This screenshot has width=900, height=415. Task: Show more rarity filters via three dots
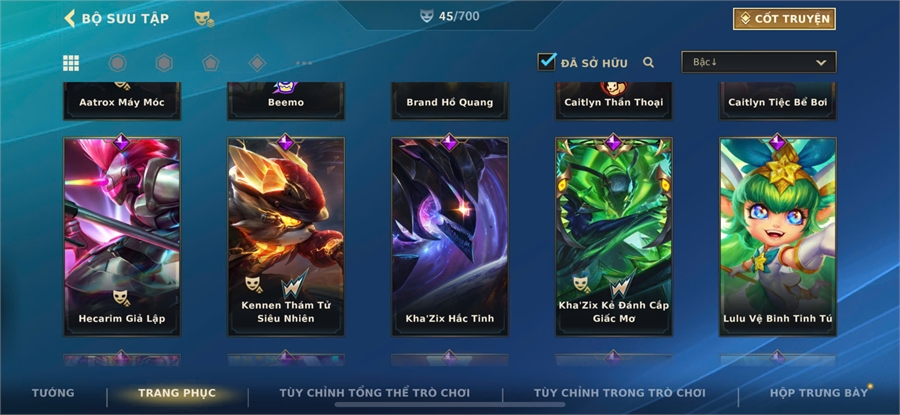click(304, 63)
